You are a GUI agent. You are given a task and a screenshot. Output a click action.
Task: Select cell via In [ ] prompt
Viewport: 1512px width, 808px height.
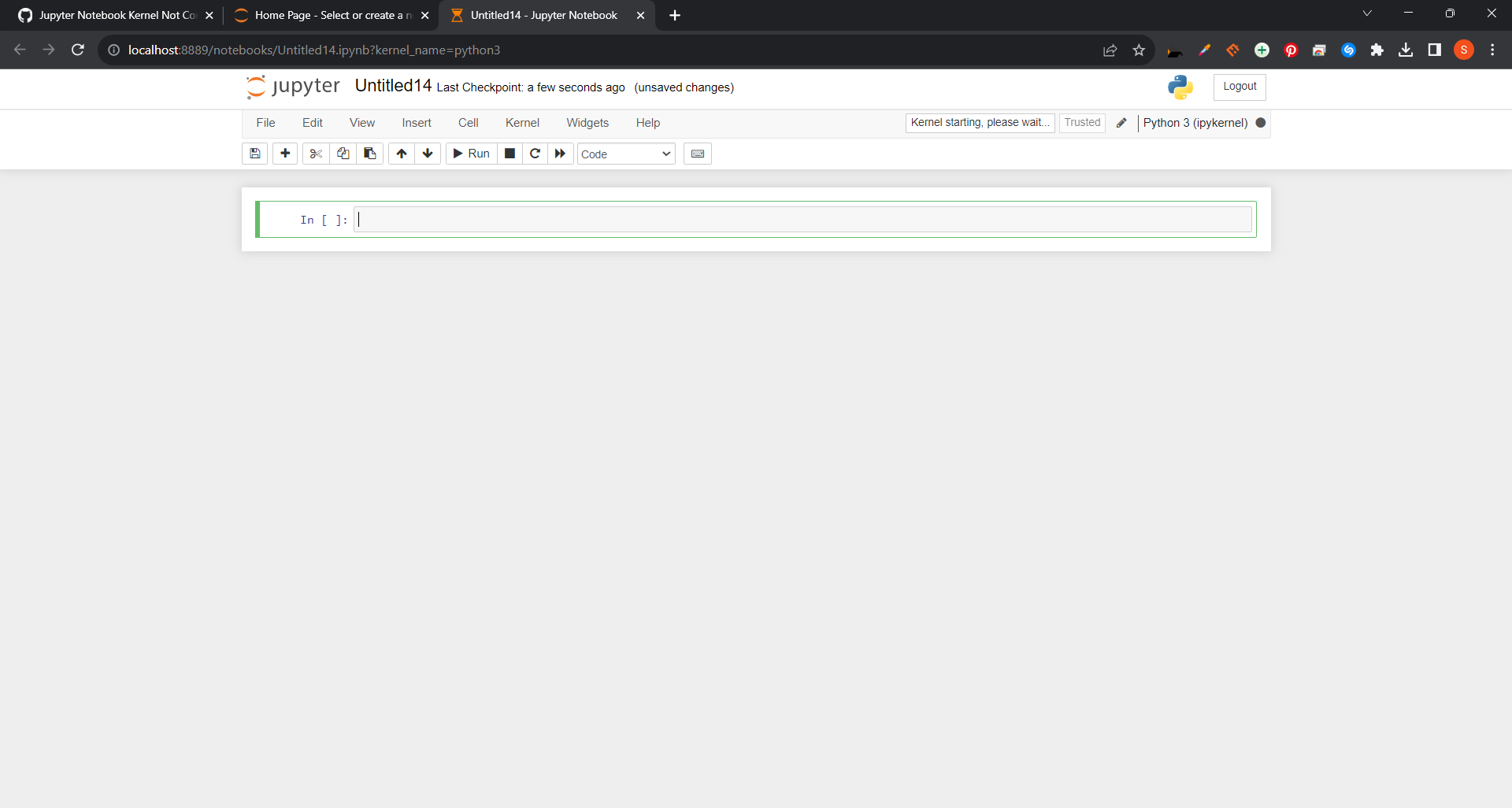point(324,221)
